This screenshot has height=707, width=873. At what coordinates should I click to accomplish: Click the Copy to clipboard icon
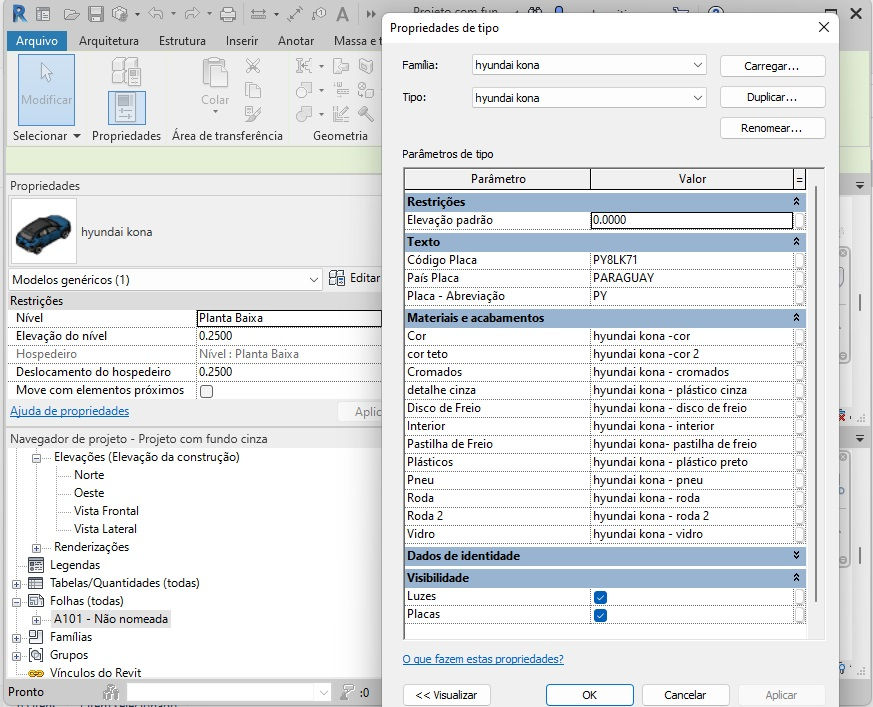[x=253, y=90]
